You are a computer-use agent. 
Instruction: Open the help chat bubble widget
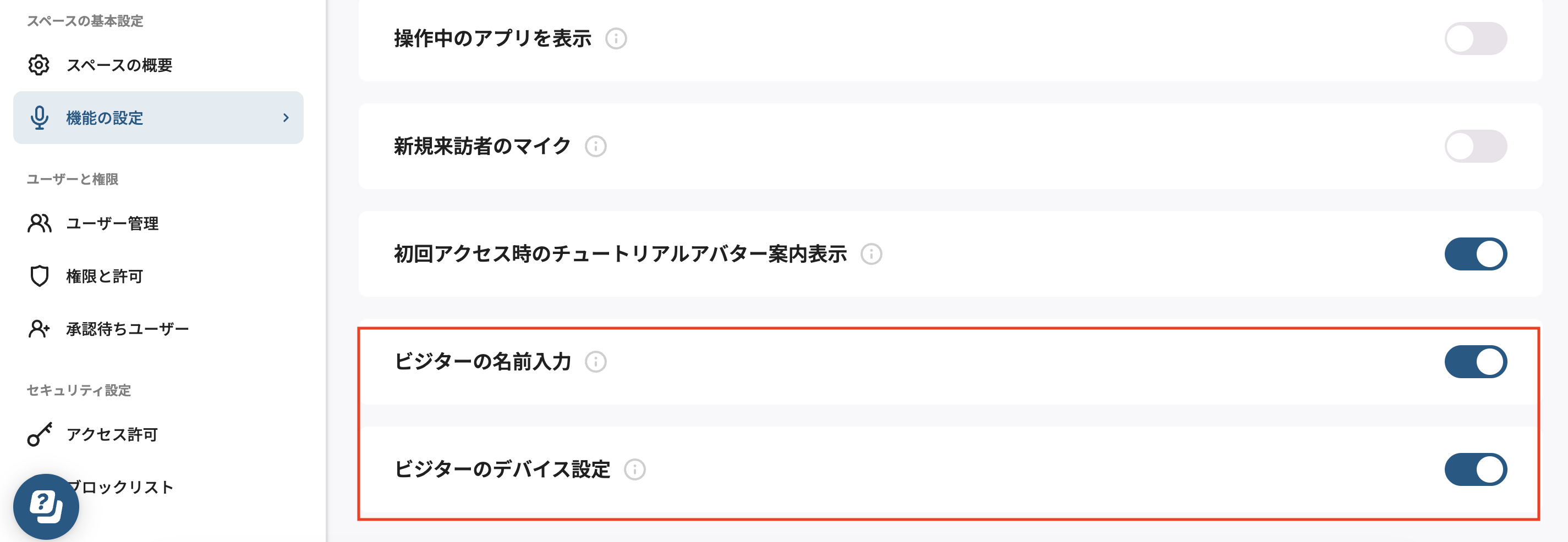(46, 506)
